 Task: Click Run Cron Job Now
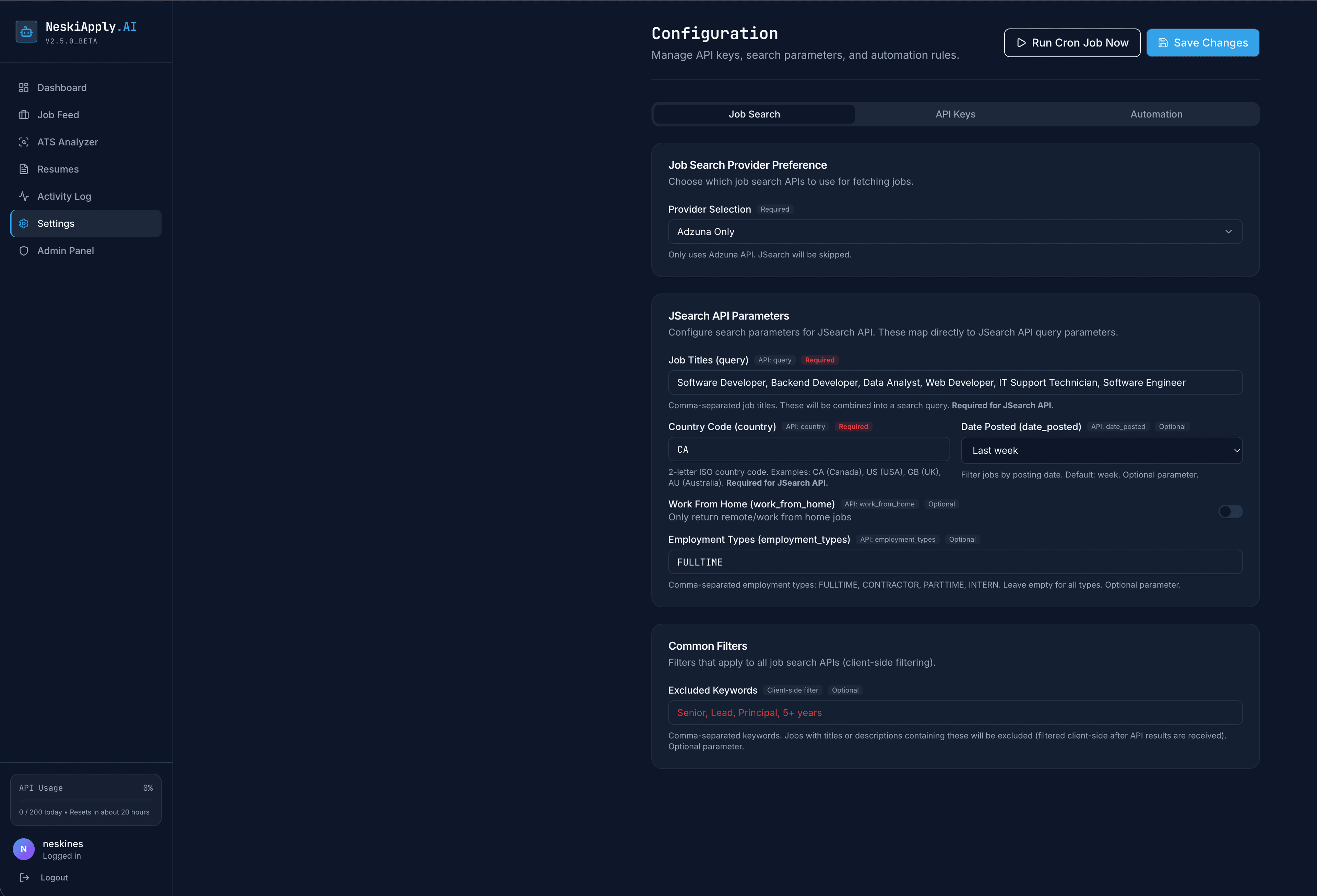(1072, 43)
